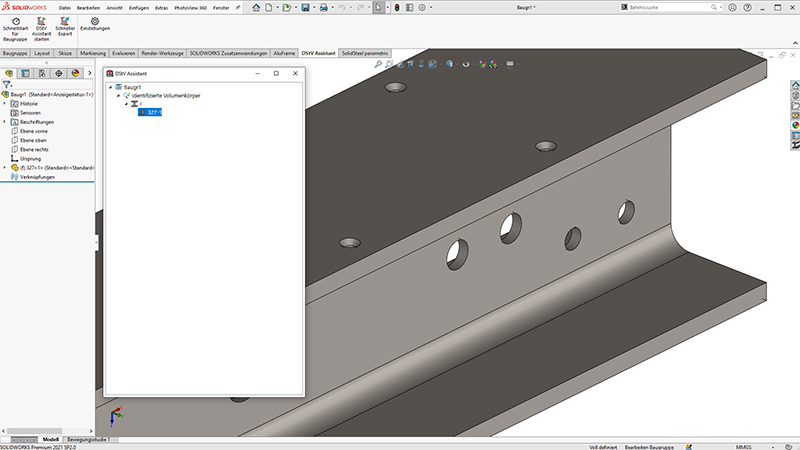Expand the Historie tree node
800x450 pixels.
click(5, 104)
